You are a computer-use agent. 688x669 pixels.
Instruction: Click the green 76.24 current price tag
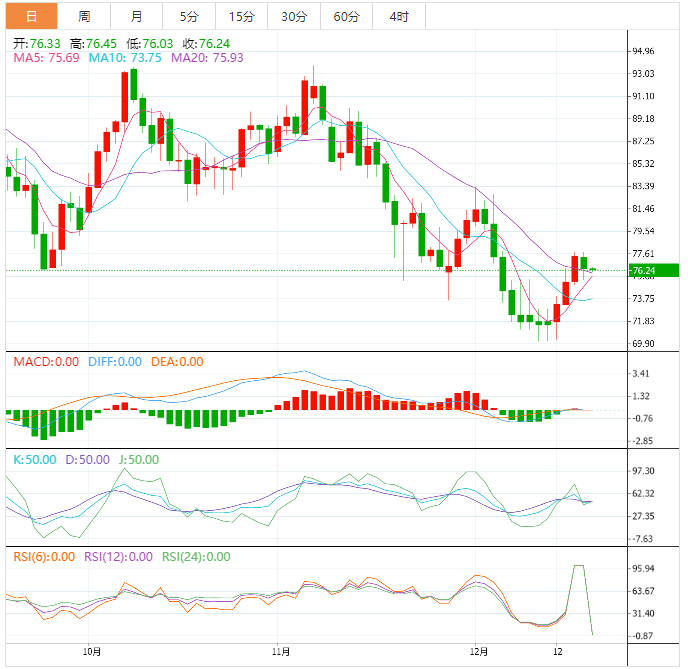(653, 270)
